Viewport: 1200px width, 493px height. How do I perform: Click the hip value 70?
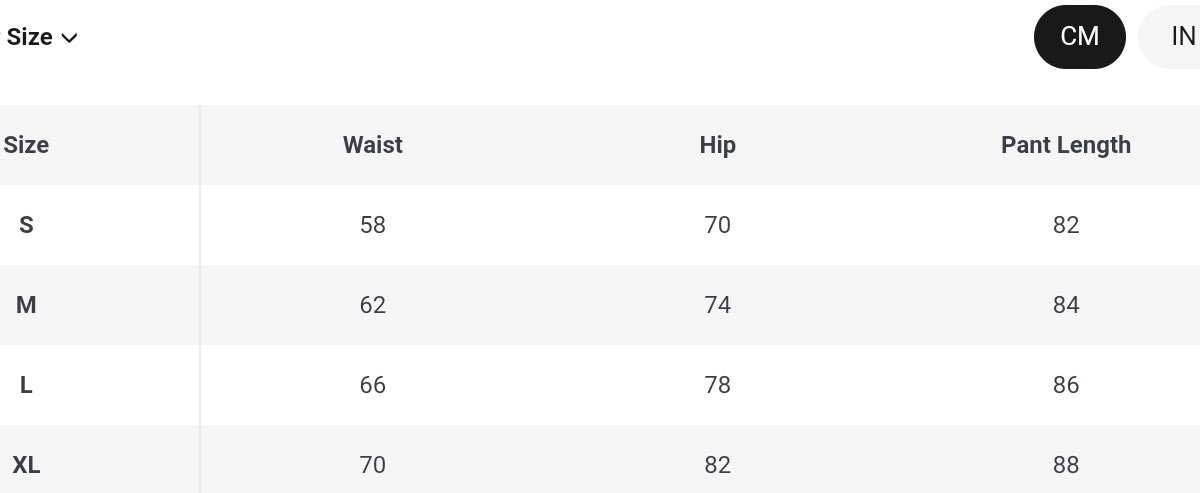[718, 225]
